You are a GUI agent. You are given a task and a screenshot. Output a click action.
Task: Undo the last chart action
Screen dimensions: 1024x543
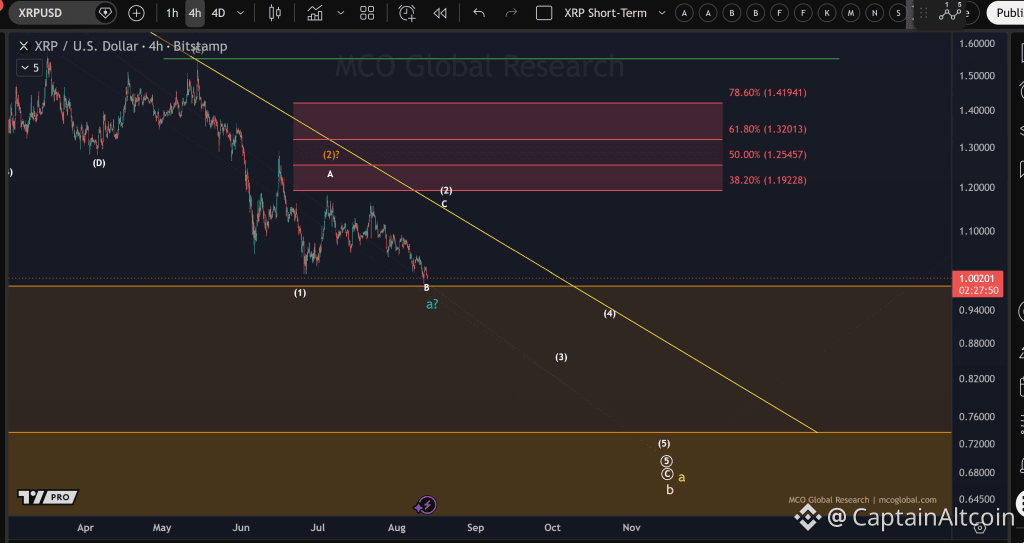pyautogui.click(x=479, y=13)
